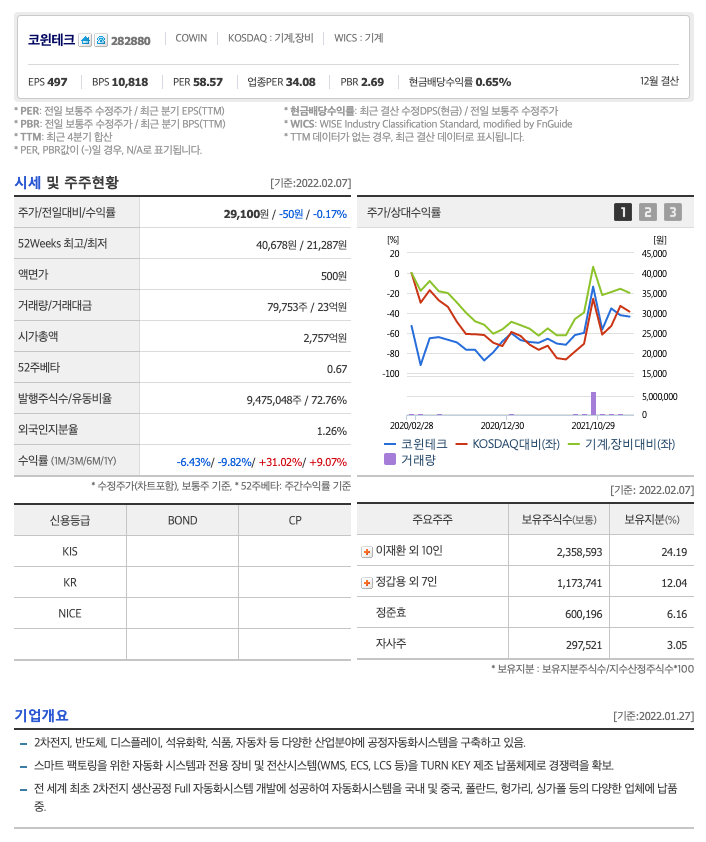Click the 9,475,048주 / 72.76% value

tap(296, 401)
